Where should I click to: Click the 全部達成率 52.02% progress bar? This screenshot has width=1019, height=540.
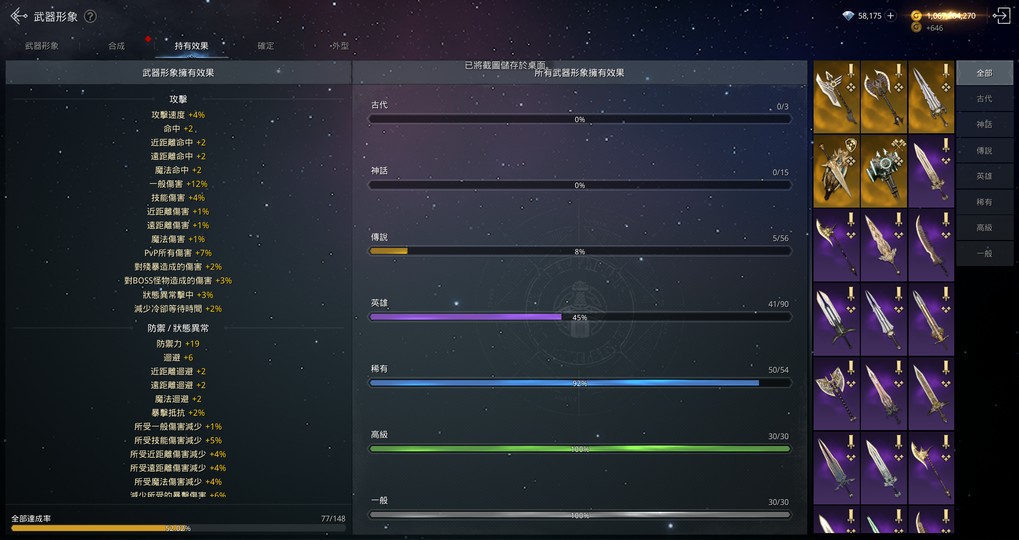[178, 528]
